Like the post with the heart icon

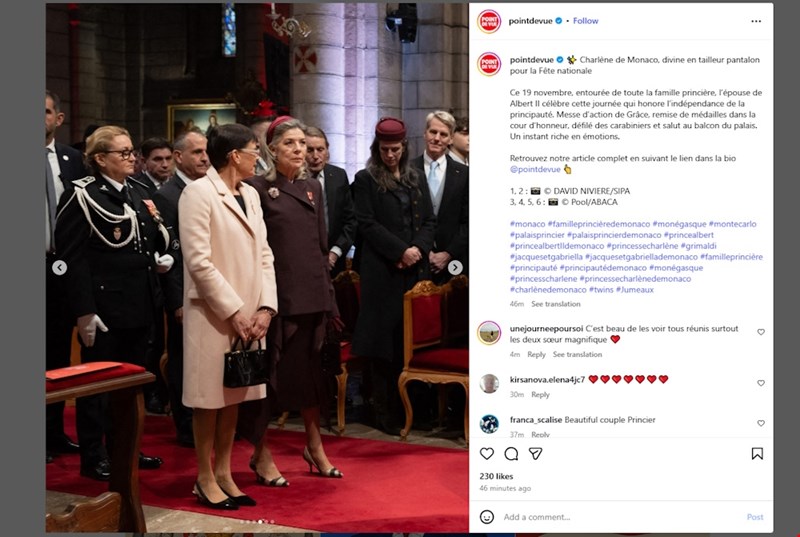point(487,453)
